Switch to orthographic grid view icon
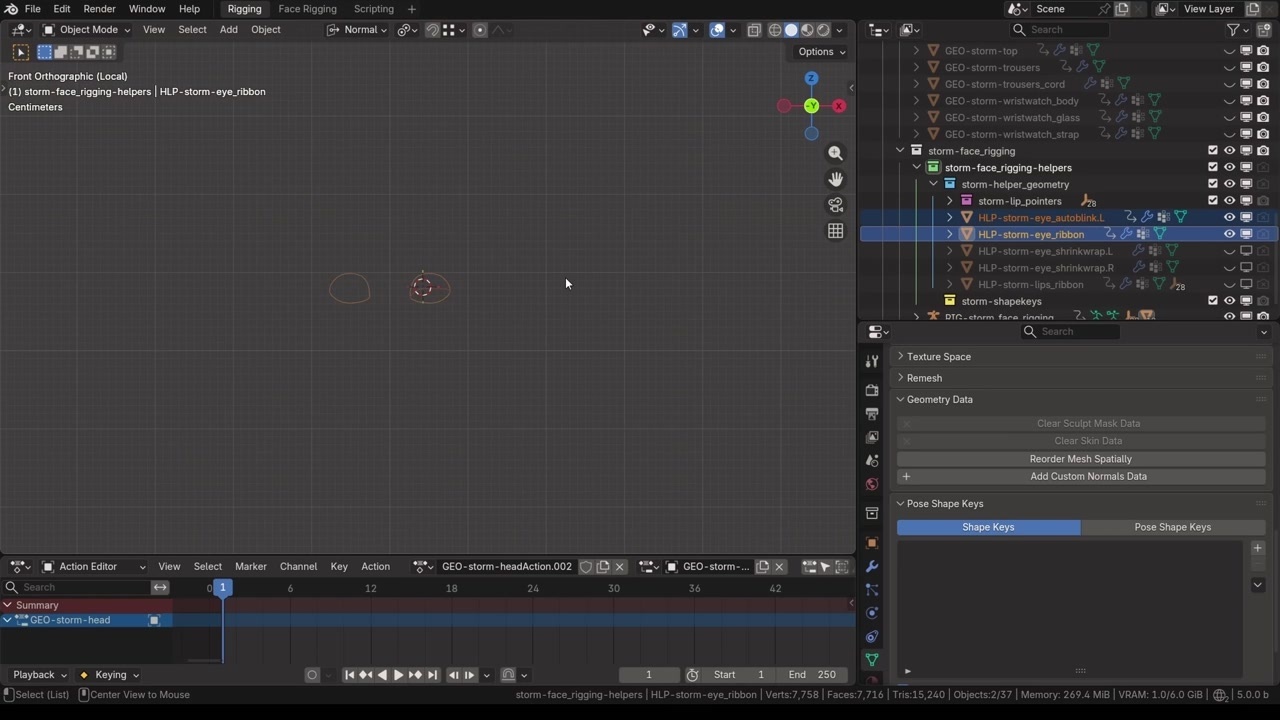 tap(835, 231)
